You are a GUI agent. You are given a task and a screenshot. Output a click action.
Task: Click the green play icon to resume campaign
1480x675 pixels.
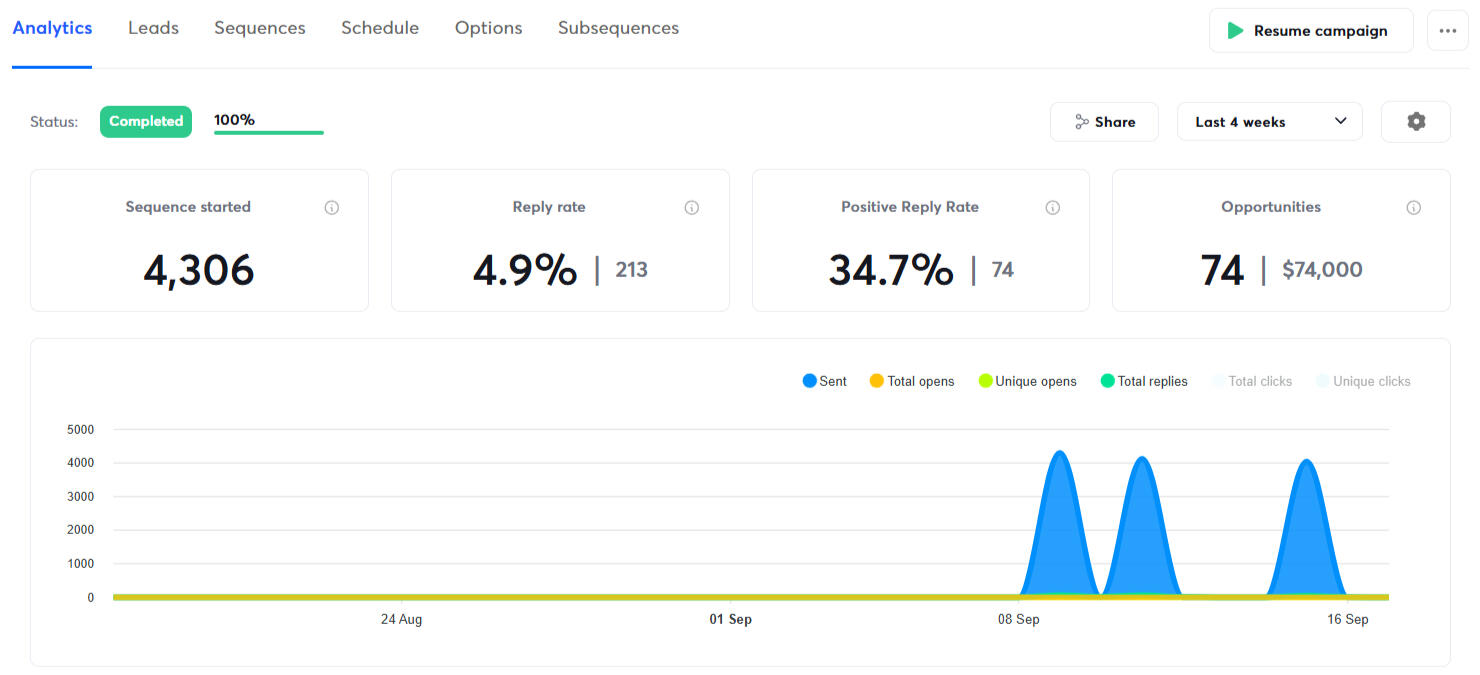pyautogui.click(x=1236, y=31)
